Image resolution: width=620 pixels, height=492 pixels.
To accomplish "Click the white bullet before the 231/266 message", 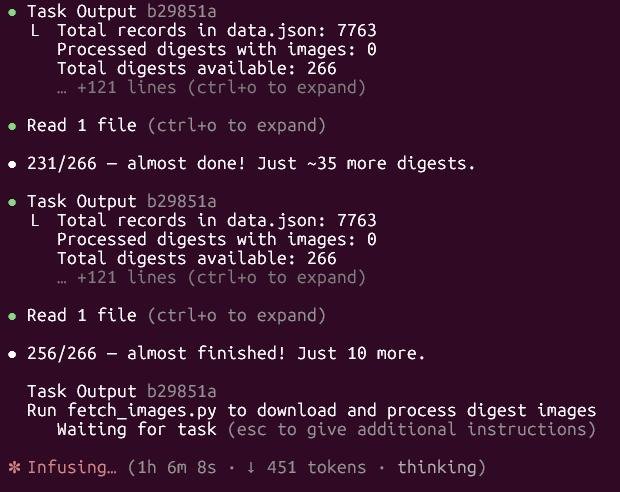I will point(12,163).
